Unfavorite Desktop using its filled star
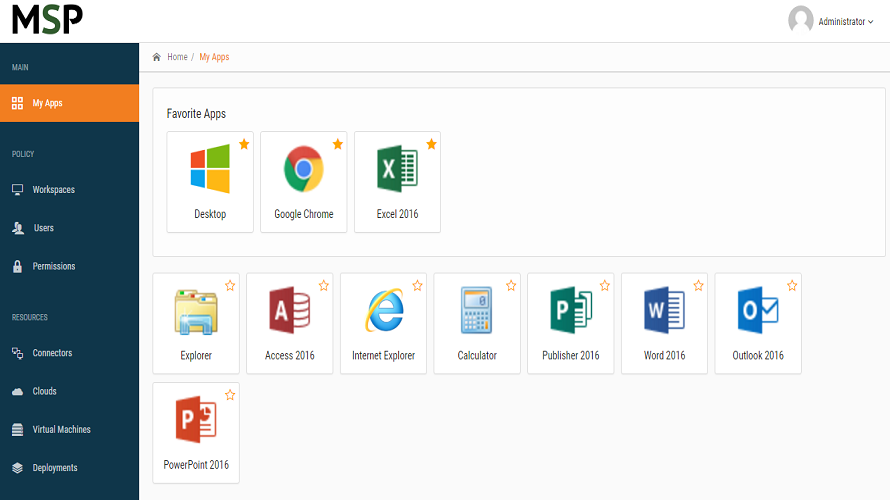Viewport: 890px width, 500px height. (x=244, y=144)
